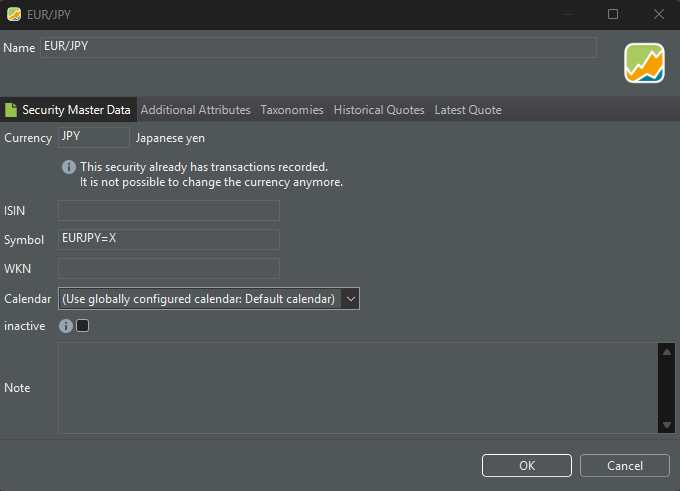Switch to the Additional Attributes tab
The width and height of the screenshot is (680, 491).
[x=196, y=110]
